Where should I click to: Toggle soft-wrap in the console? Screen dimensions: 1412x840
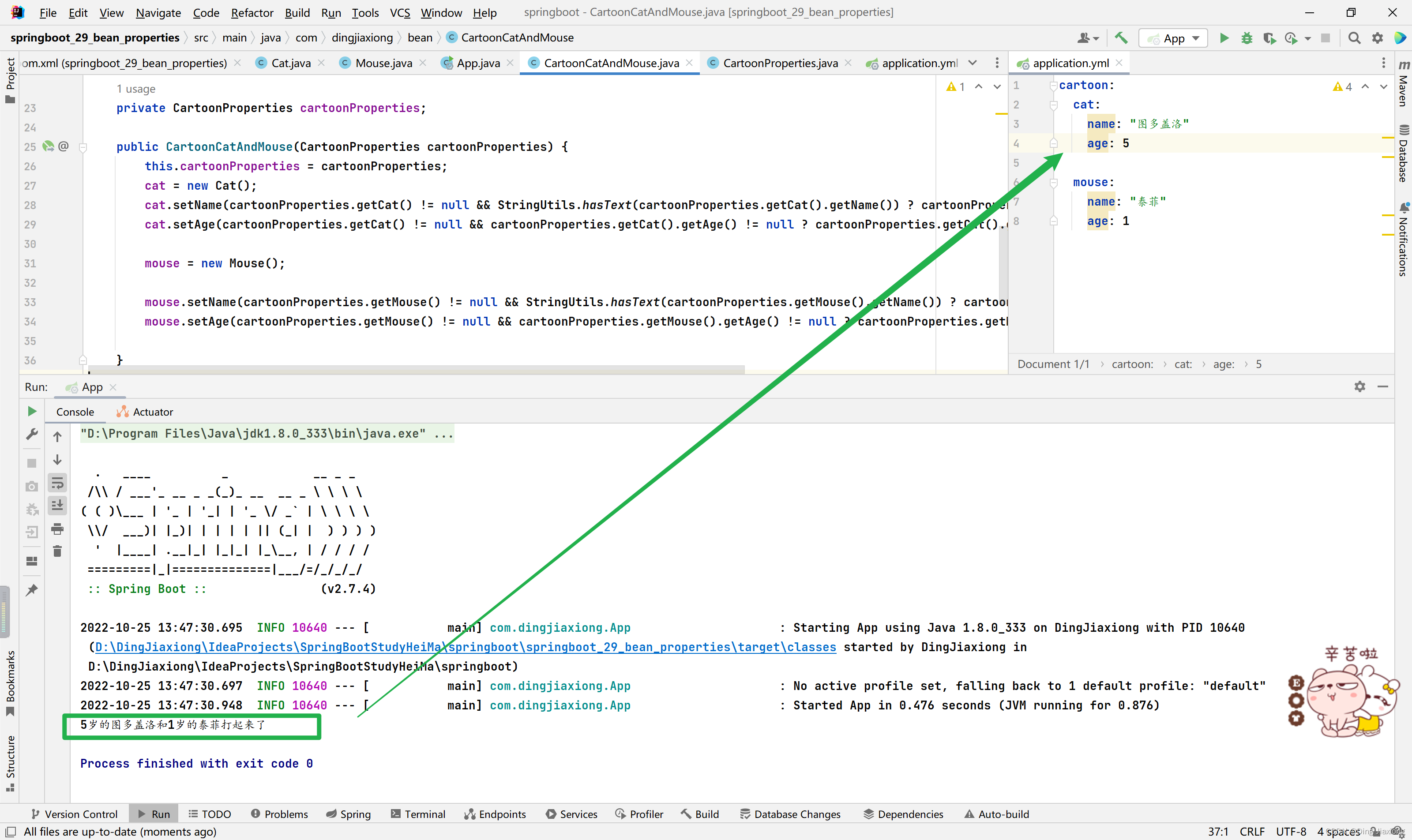point(57,483)
